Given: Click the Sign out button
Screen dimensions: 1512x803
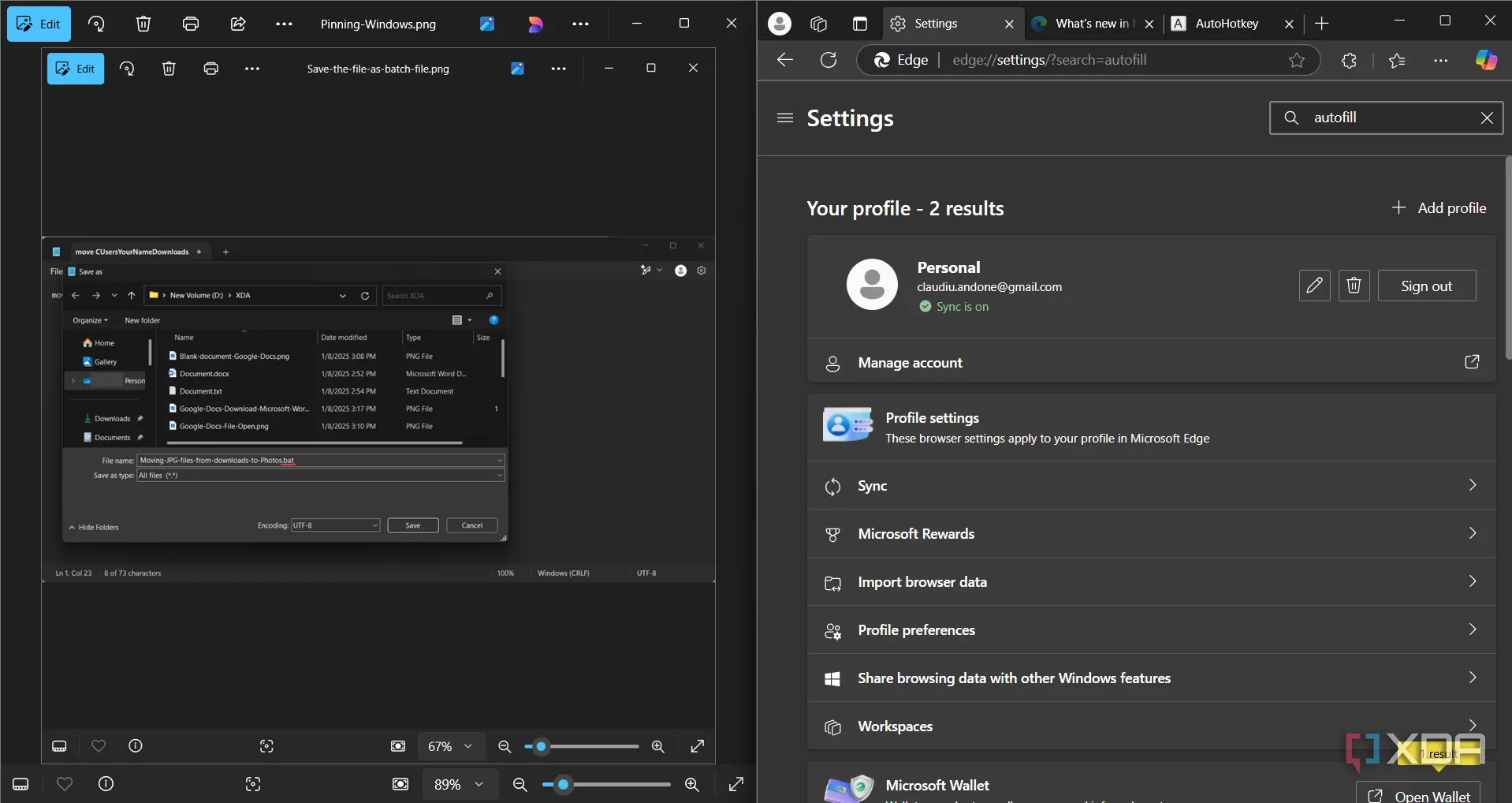Looking at the screenshot, I should (1426, 286).
